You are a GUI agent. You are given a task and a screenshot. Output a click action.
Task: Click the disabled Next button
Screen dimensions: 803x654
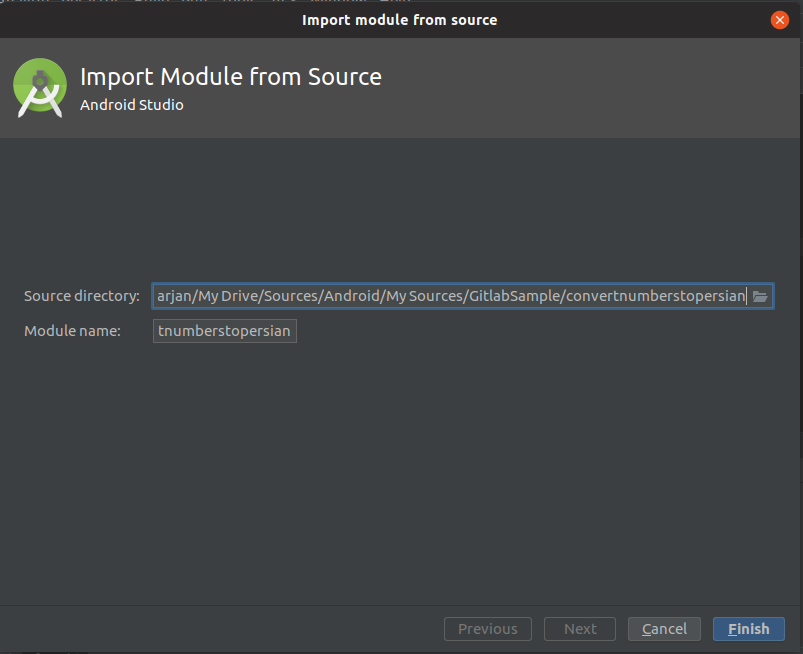pos(580,628)
